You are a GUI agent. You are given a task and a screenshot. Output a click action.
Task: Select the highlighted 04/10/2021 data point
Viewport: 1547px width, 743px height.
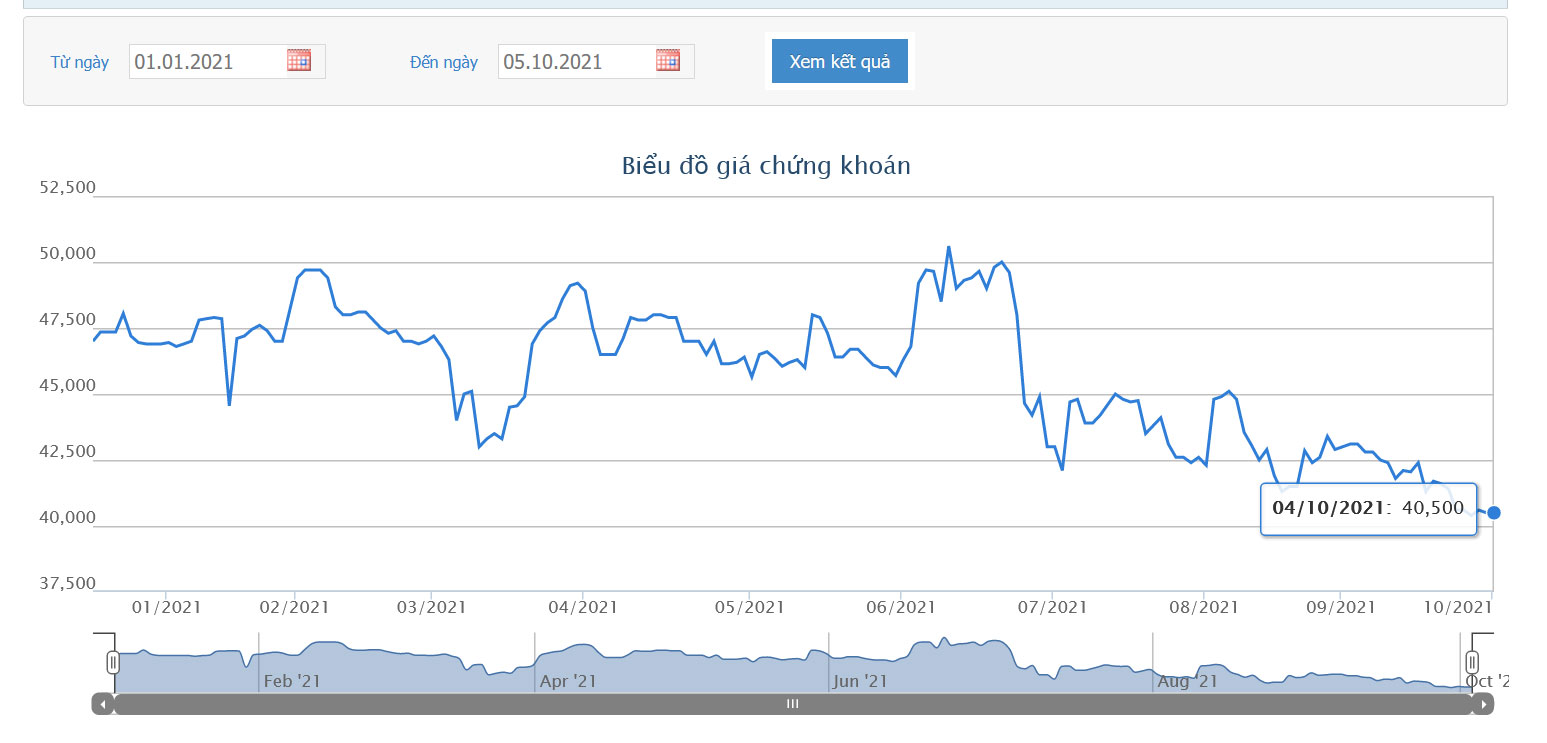(1494, 512)
